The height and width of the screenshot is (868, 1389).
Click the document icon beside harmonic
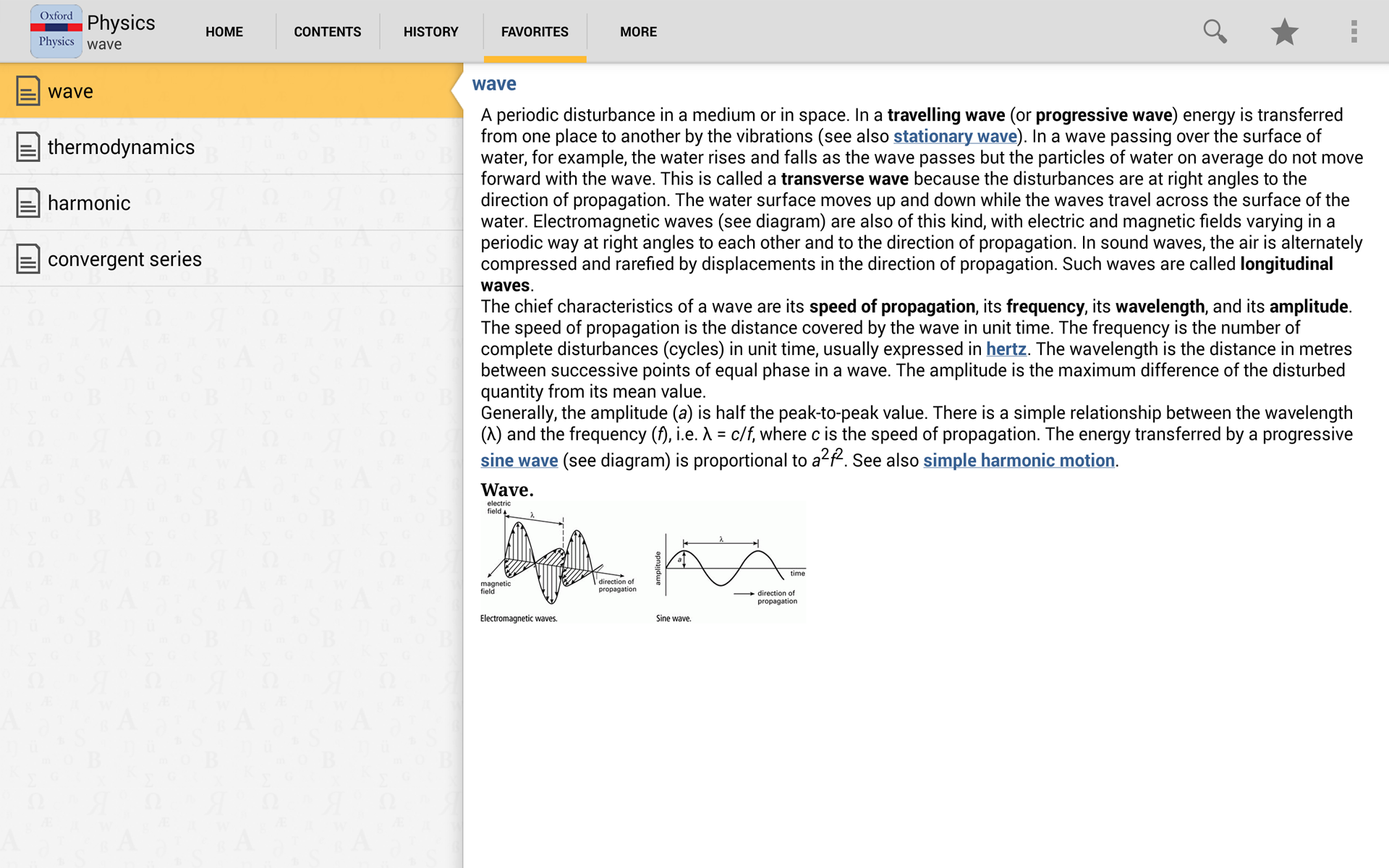pos(27,203)
